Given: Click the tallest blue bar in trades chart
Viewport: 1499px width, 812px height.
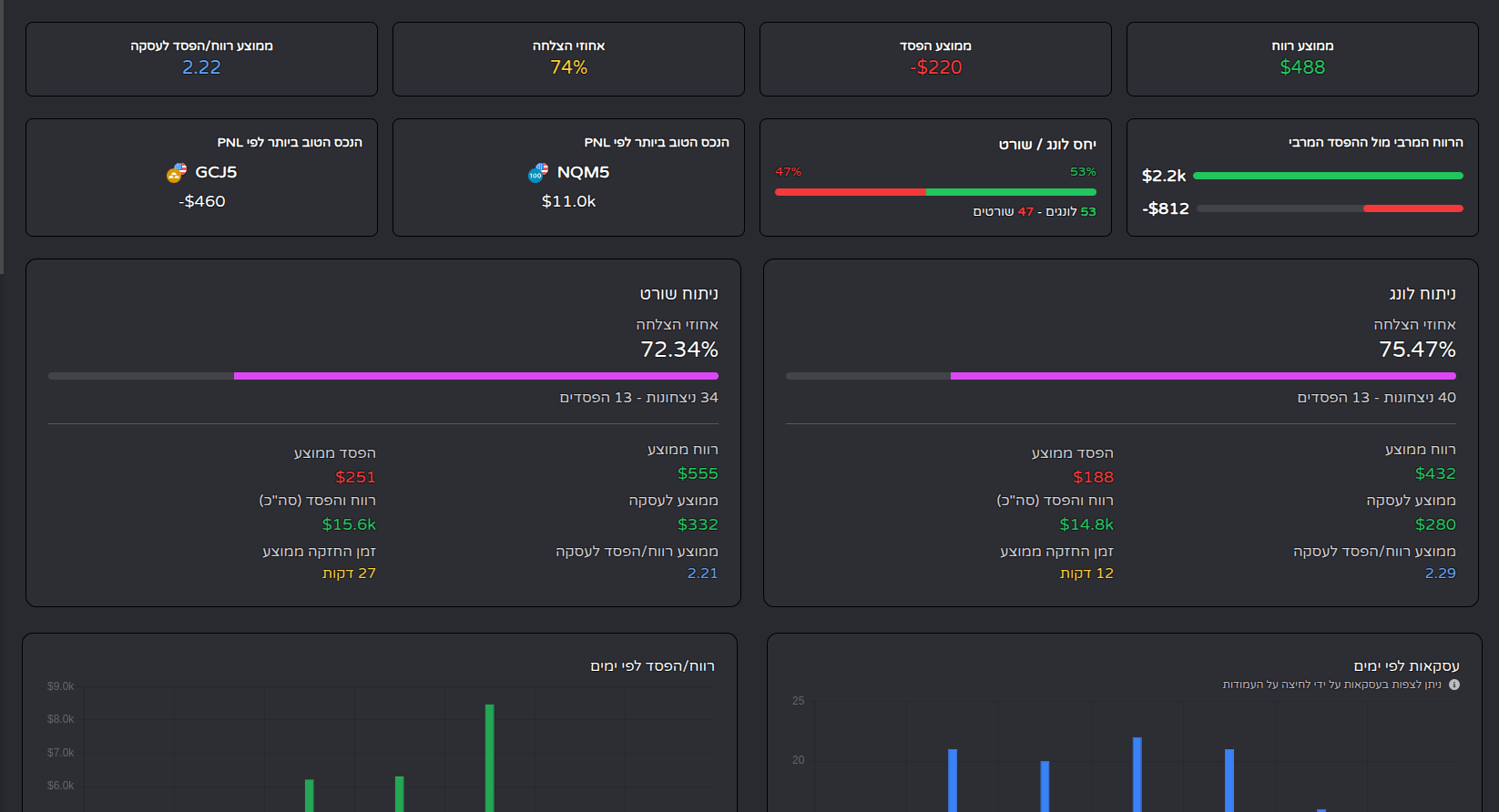Looking at the screenshot, I should [1137, 774].
